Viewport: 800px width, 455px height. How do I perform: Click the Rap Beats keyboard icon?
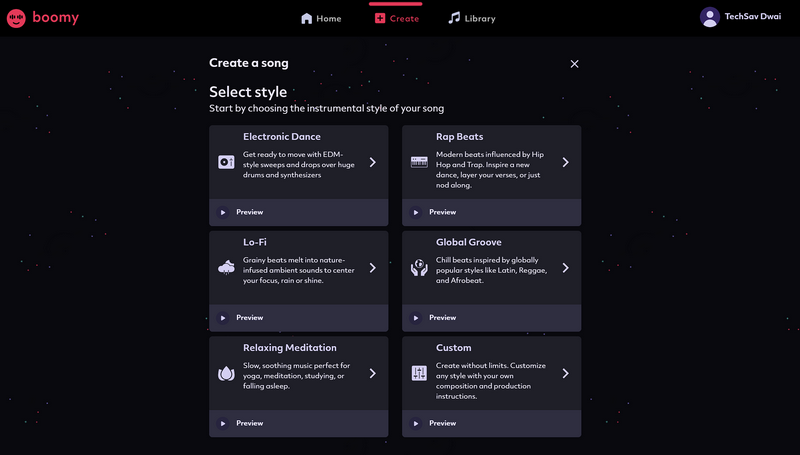click(419, 162)
